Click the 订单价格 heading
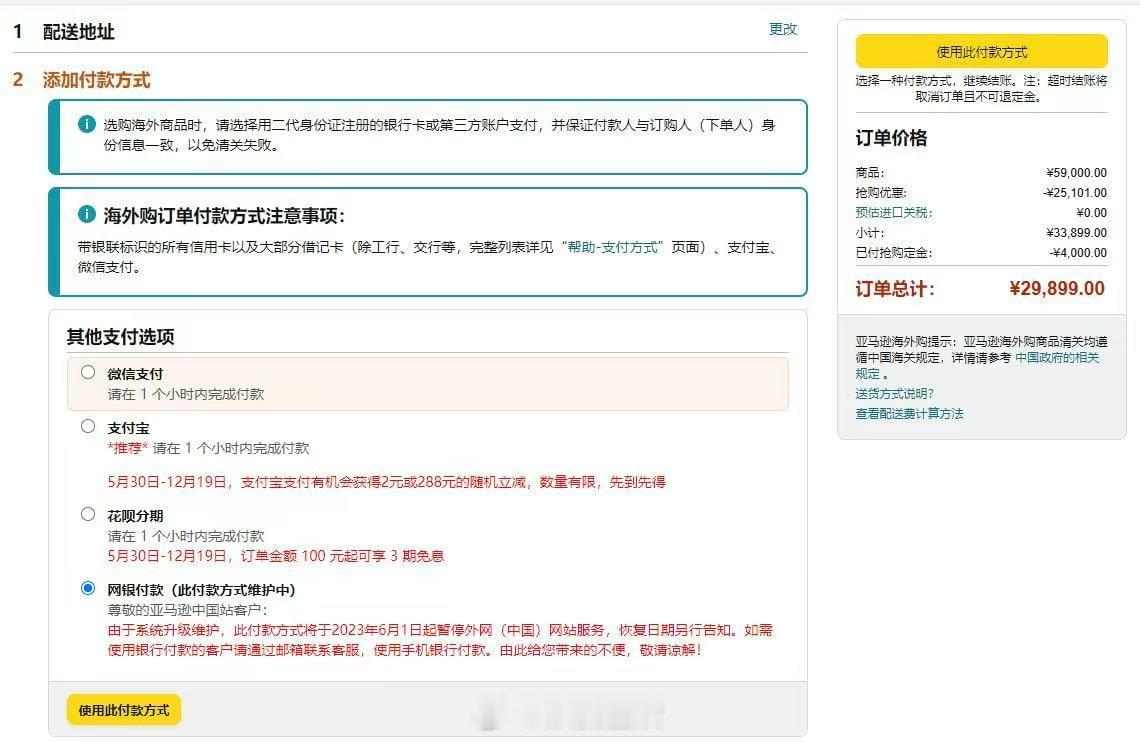Image resolution: width=1140 pixels, height=742 pixels. click(891, 138)
